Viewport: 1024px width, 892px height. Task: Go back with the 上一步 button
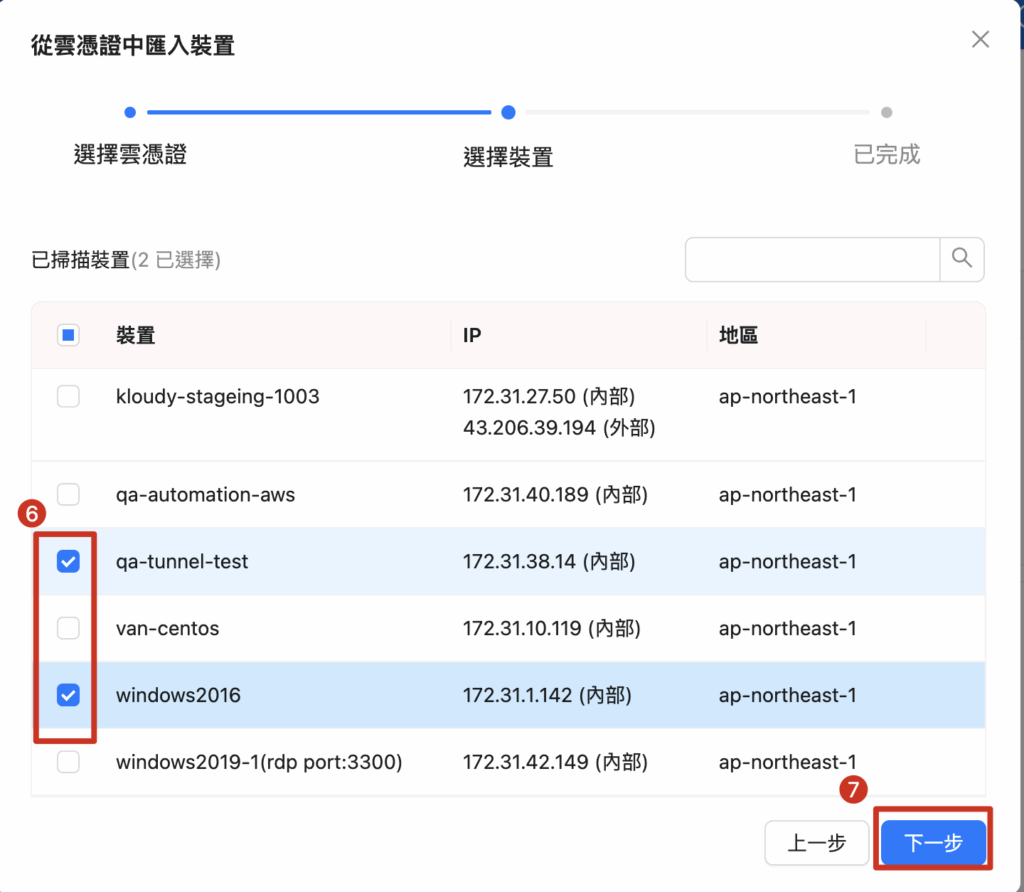818,843
